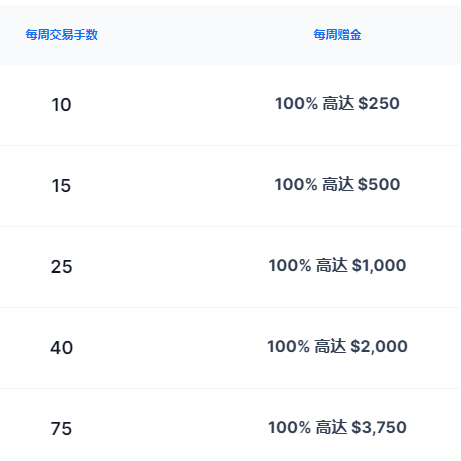Click the 100% 高达 $2,000 bonus text

[337, 346]
